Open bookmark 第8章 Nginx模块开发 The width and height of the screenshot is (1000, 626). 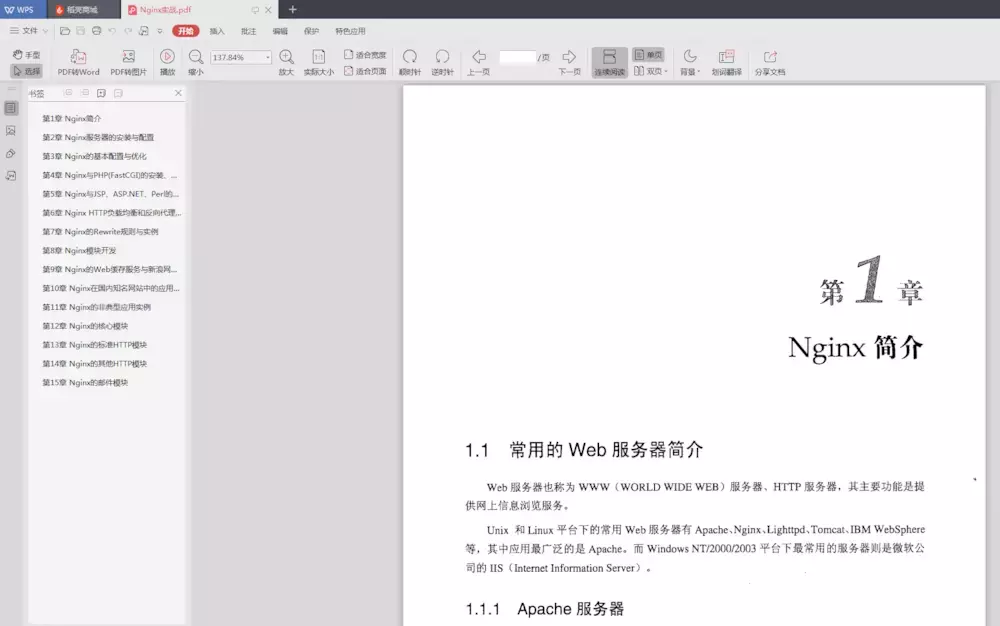79,251
